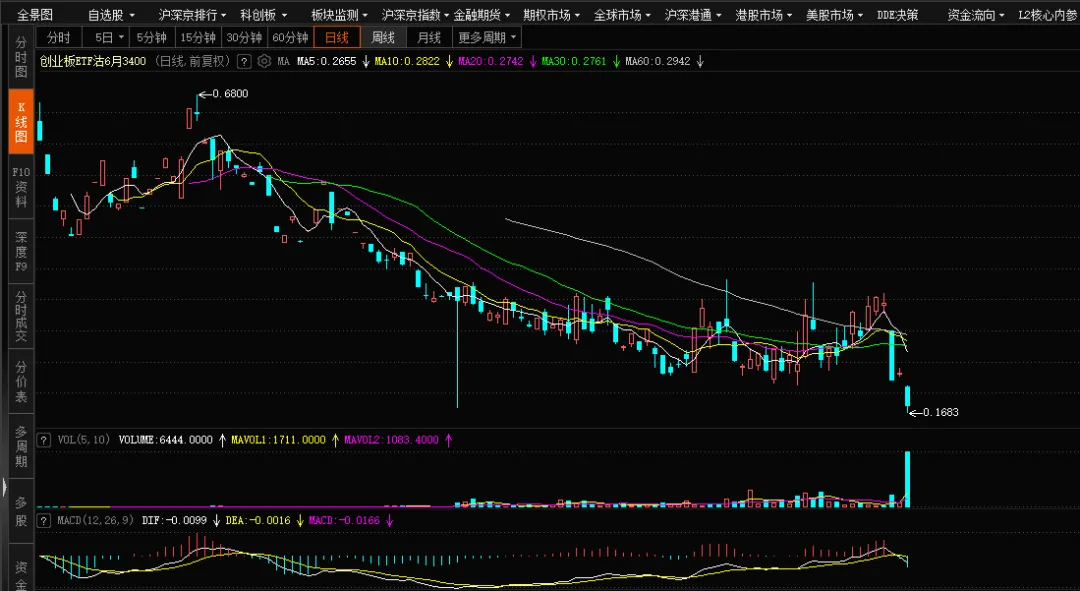Expand the 板块监测 menu
The width and height of the screenshot is (1080, 591).
pos(339,14)
